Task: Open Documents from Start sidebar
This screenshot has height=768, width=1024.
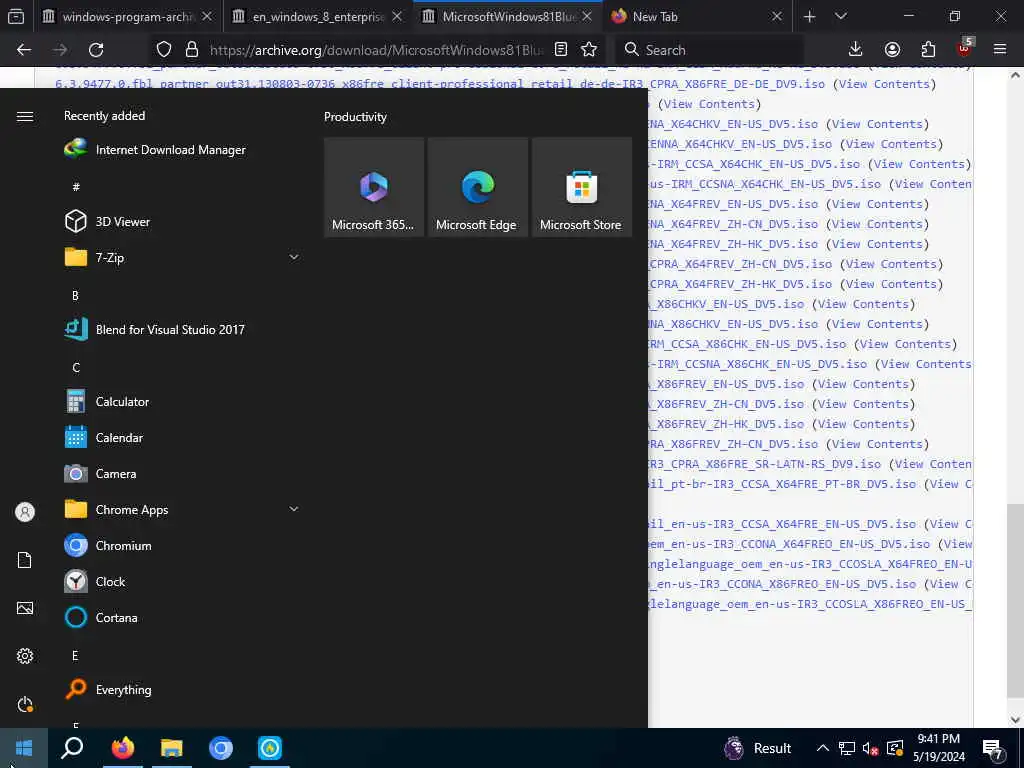Action: pyautogui.click(x=25, y=560)
